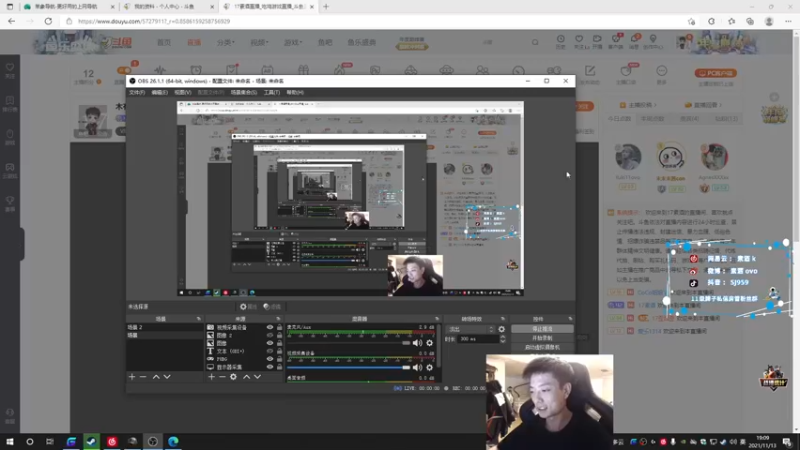Toggle visibility eye of 图像 2 source
Screen dimensions: 800x450
point(270,335)
